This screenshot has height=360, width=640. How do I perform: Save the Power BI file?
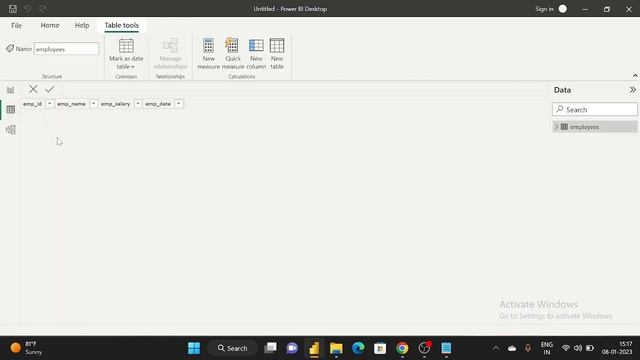coord(13,9)
